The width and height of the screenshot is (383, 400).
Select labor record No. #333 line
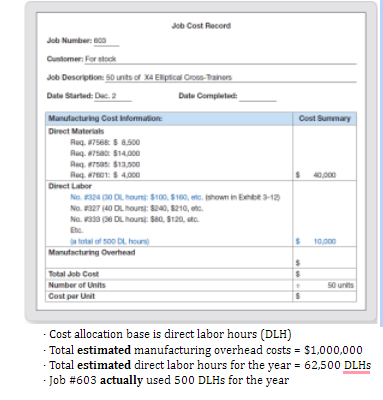coord(135,219)
